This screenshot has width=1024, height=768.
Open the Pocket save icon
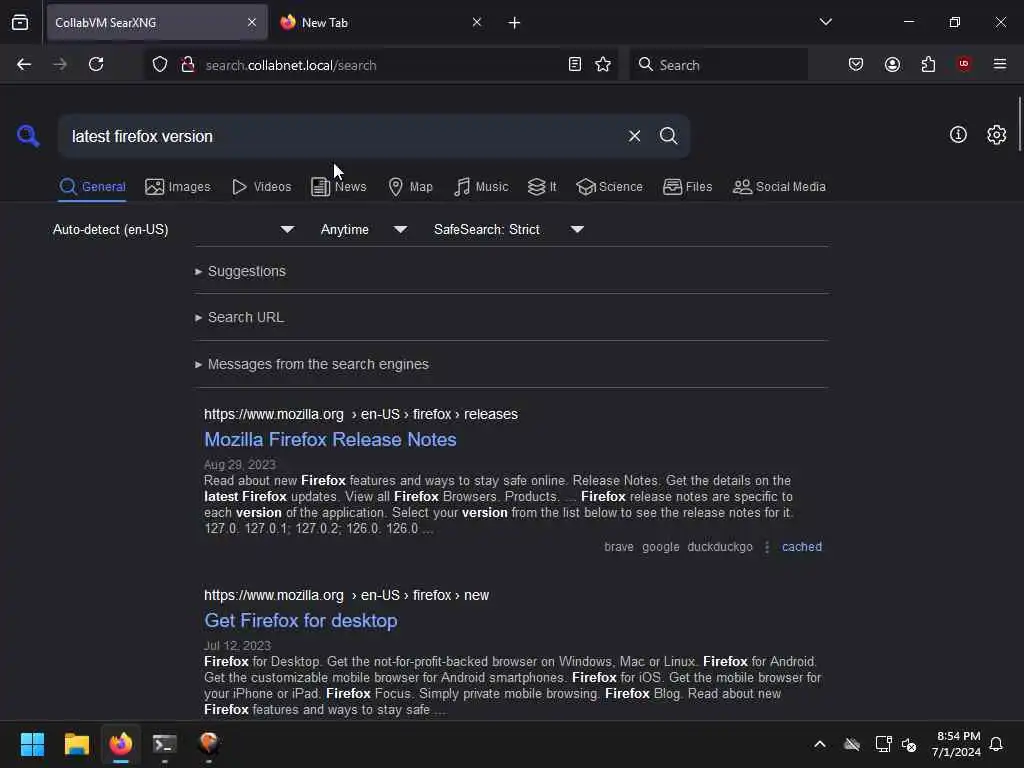coord(856,65)
